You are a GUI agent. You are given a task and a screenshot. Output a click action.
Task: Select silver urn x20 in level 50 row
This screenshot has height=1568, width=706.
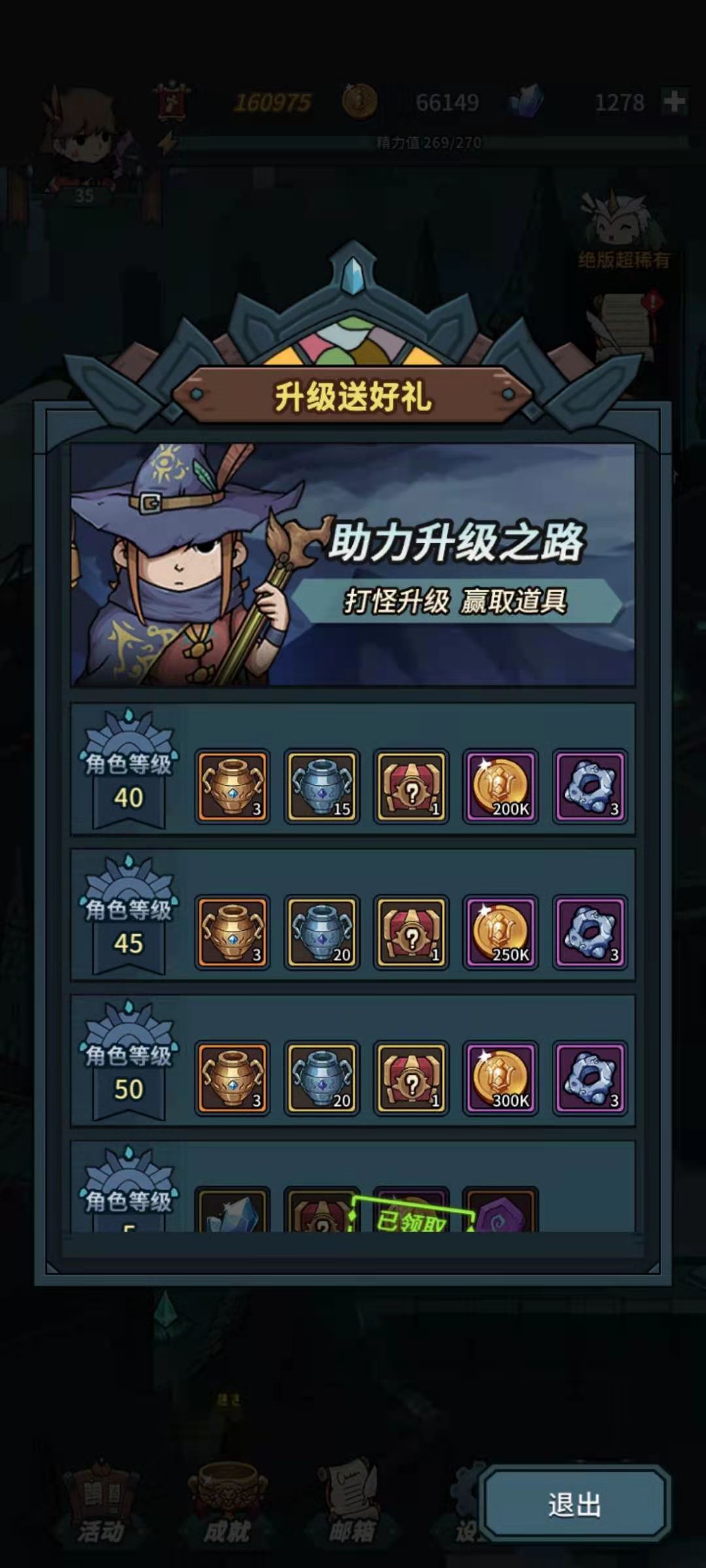coord(322,1077)
